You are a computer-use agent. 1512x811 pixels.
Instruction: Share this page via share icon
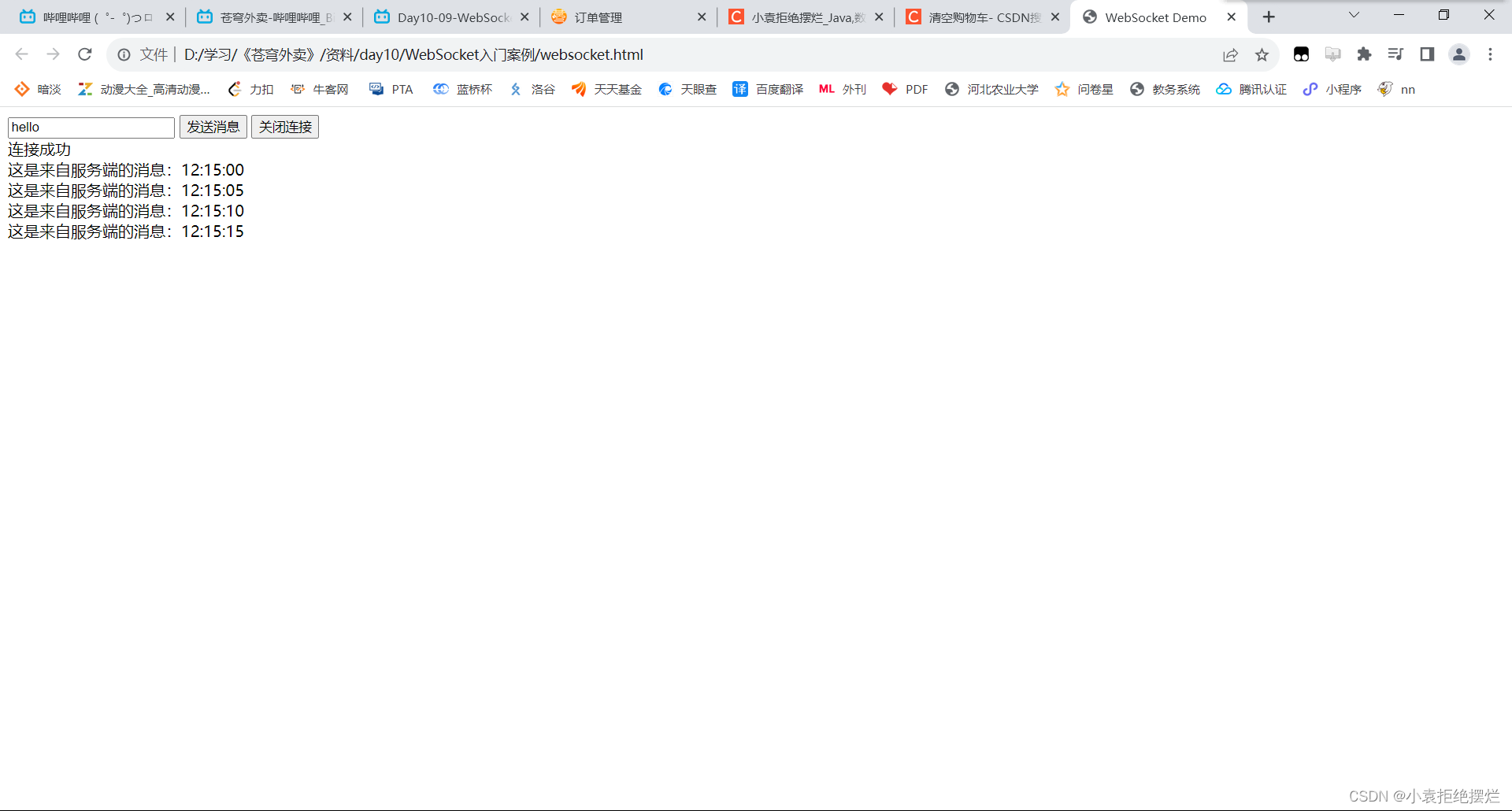point(1230,54)
